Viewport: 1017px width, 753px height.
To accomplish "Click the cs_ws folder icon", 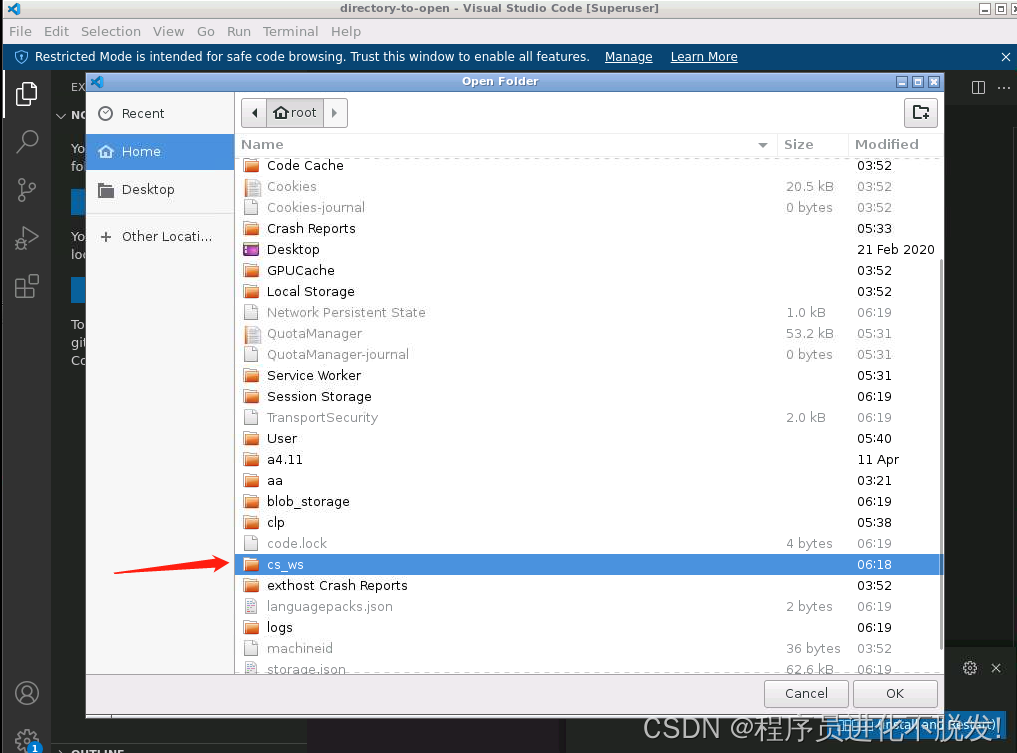I will (251, 564).
